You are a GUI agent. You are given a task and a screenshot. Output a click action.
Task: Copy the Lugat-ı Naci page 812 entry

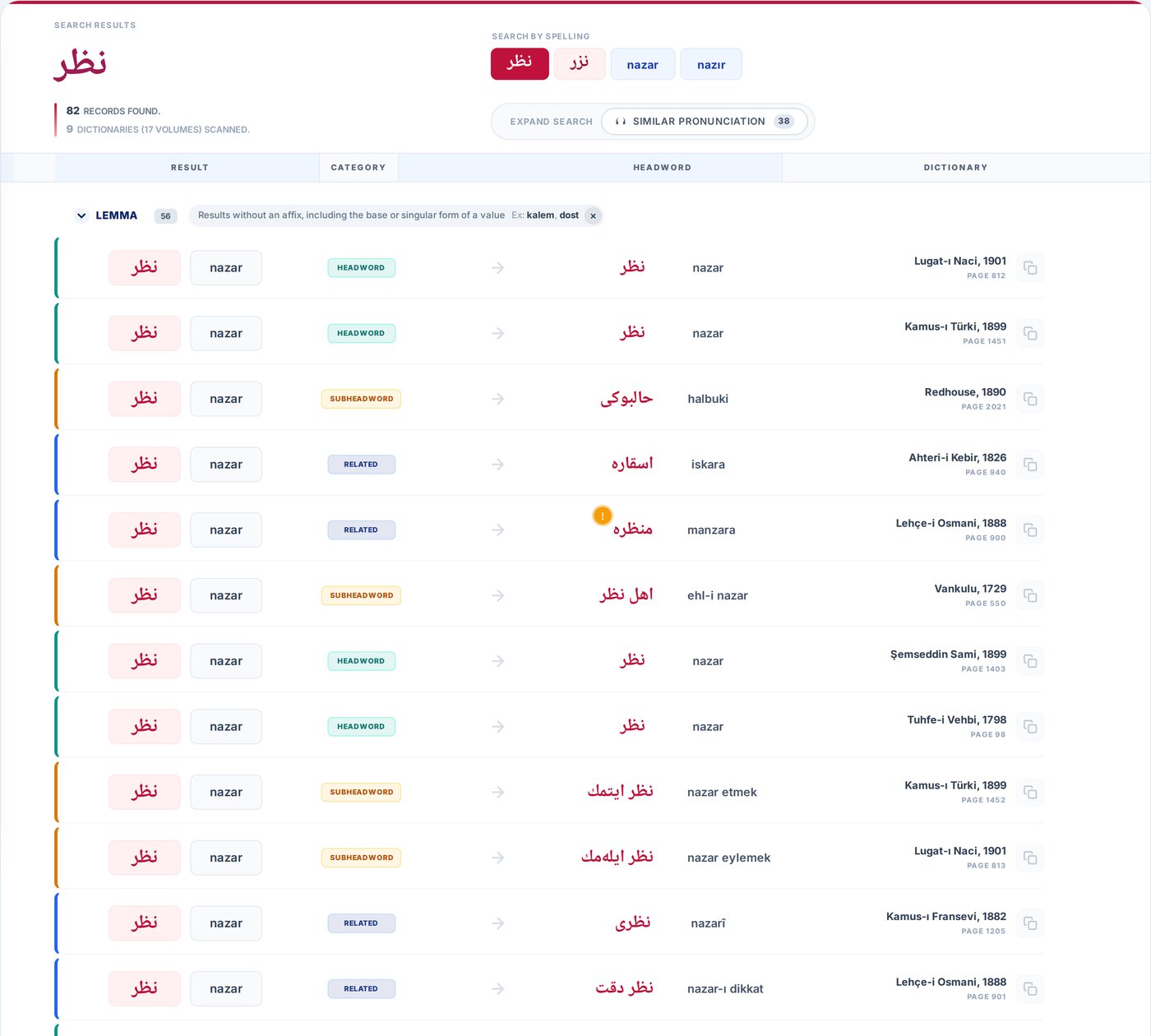point(1029,268)
